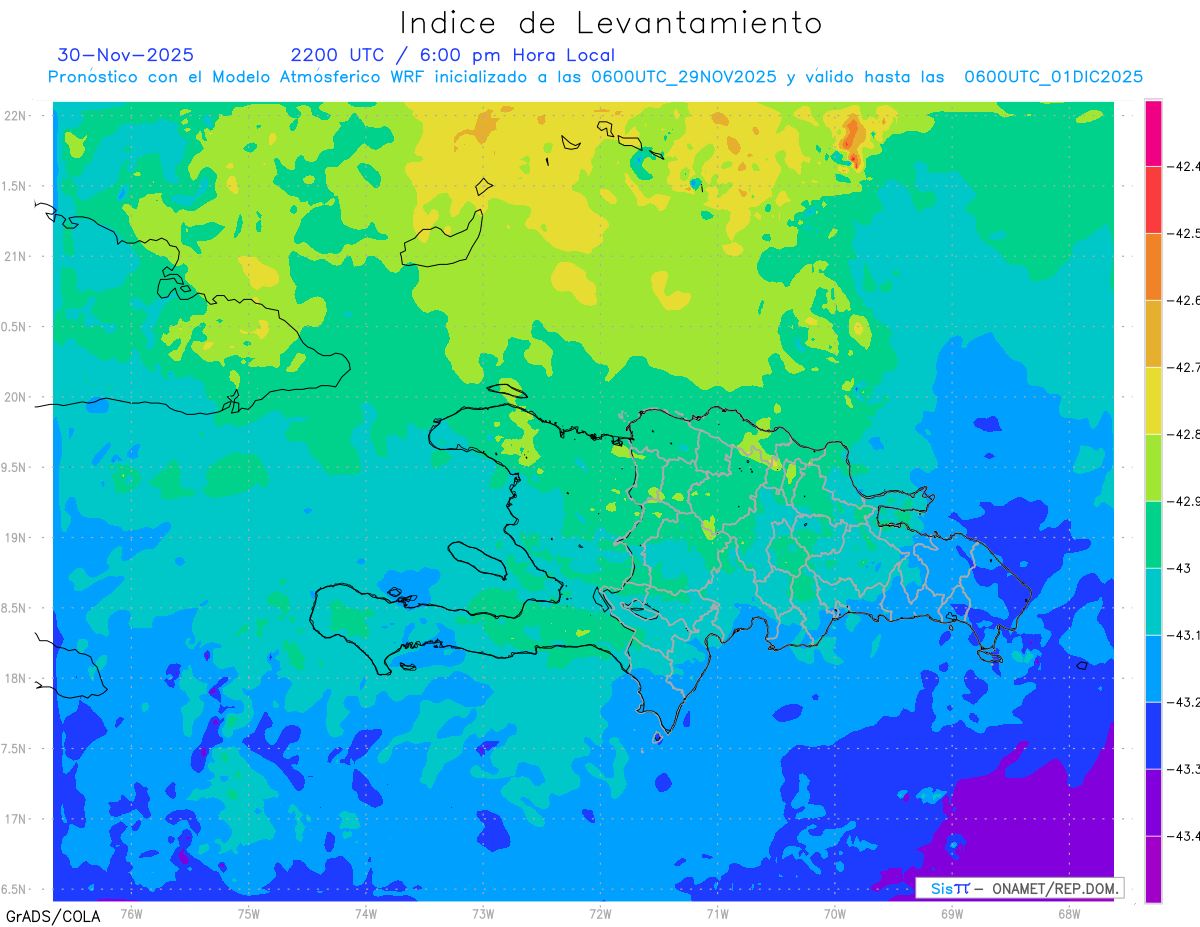Click the legend value -42.9
This screenshot has width=1200, height=927.
click(1184, 502)
